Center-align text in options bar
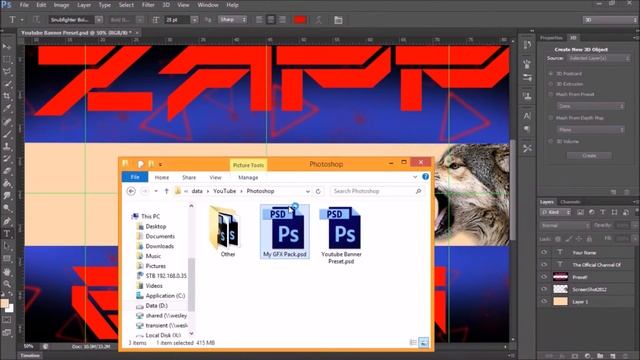Screen dimensions: 640x360 [271, 20]
